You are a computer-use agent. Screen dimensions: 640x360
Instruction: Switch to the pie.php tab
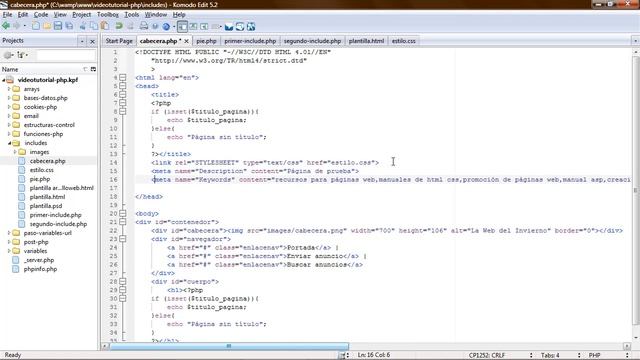206,41
